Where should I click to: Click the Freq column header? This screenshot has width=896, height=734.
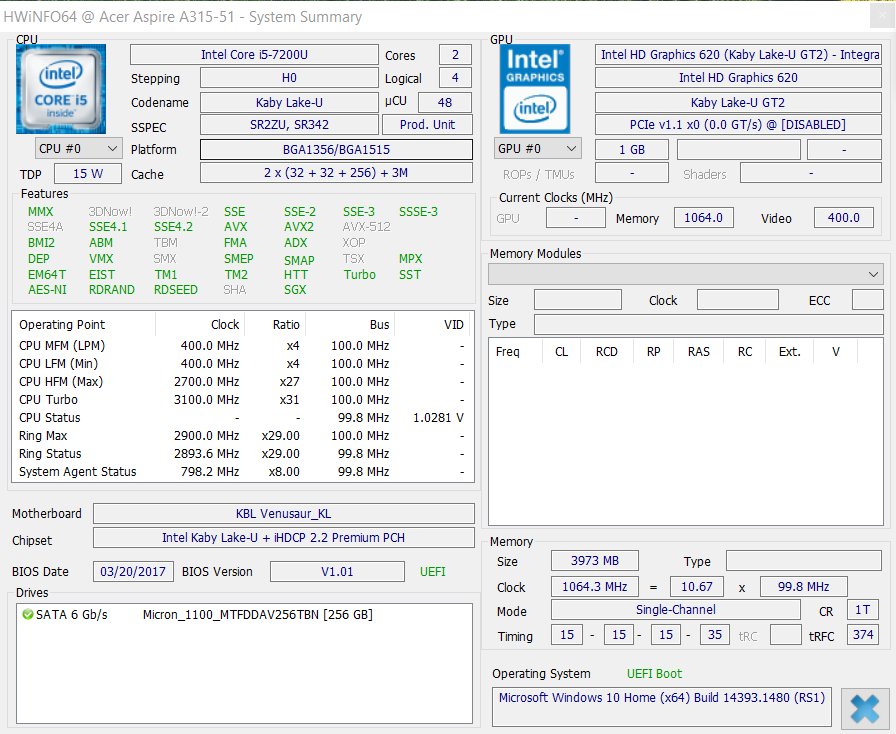[508, 352]
